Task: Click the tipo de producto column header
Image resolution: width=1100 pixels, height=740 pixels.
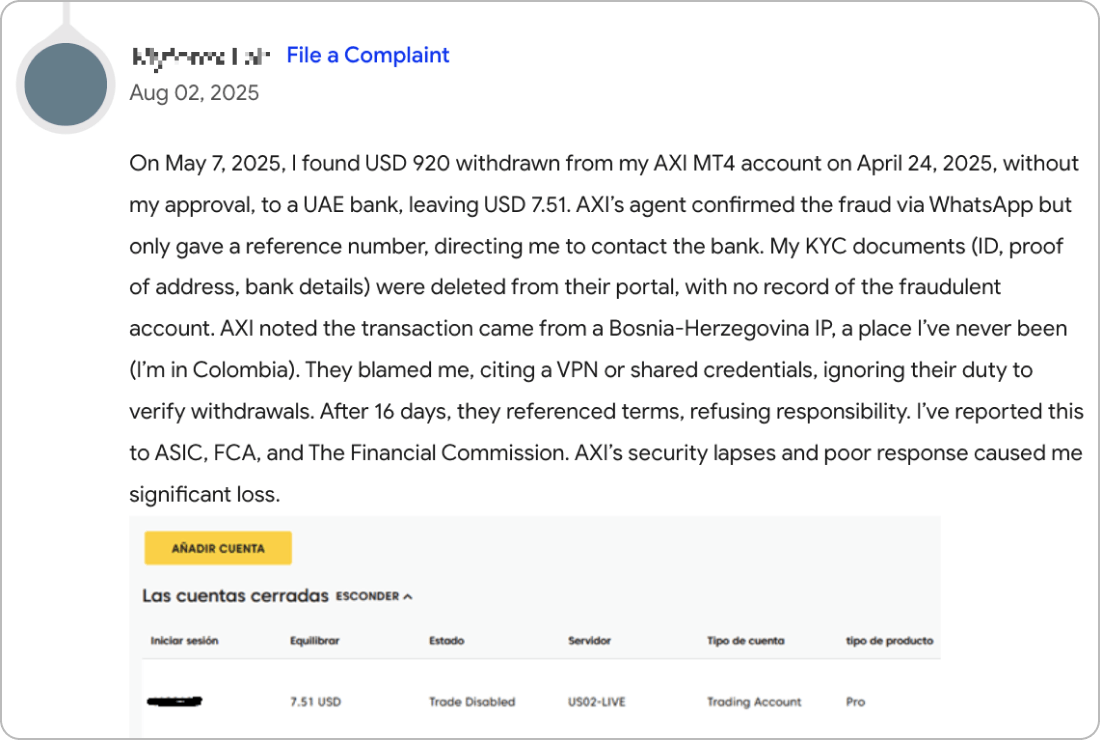Action: tap(889, 641)
